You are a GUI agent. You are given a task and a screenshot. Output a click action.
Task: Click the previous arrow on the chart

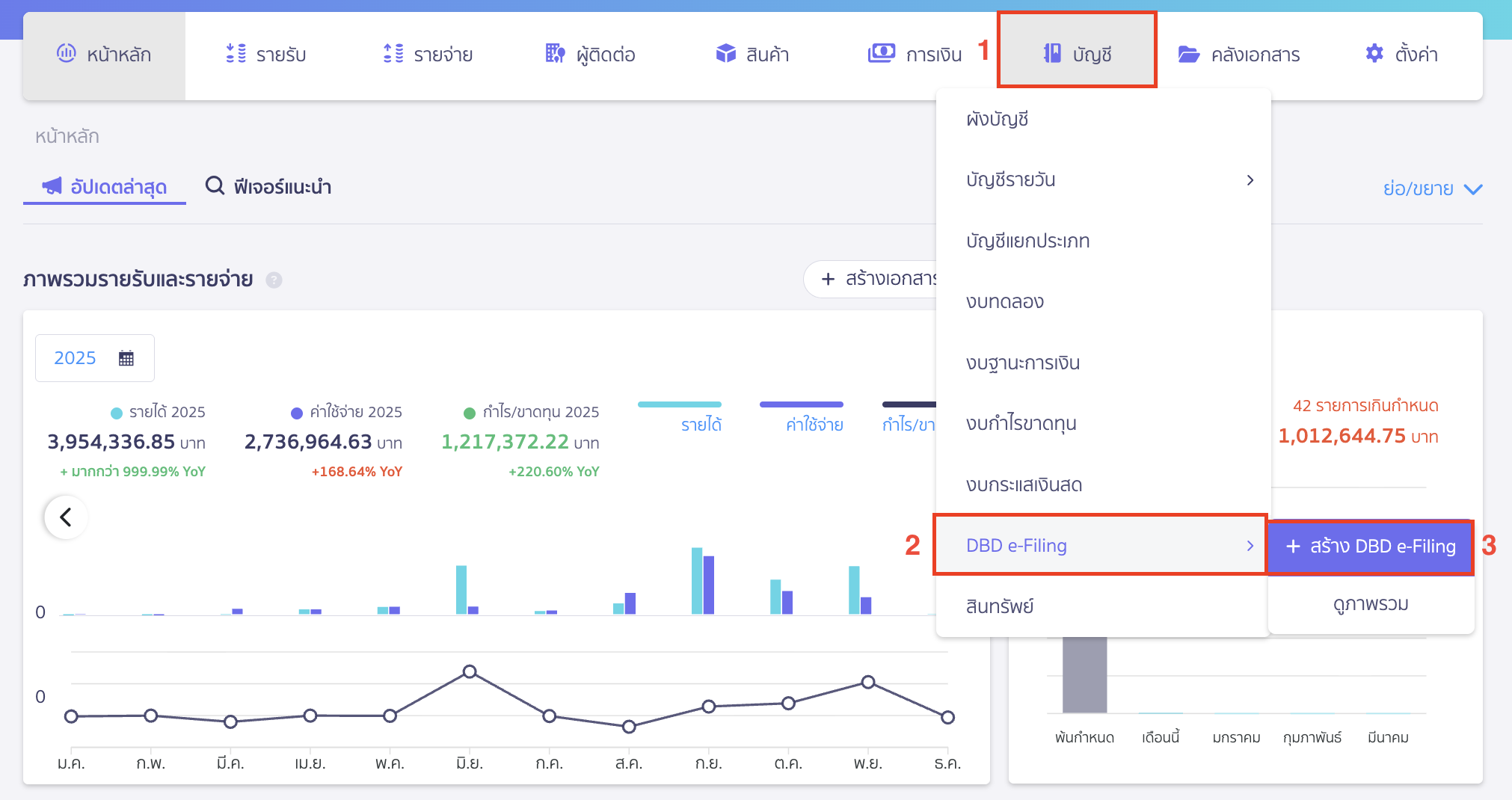[66, 517]
